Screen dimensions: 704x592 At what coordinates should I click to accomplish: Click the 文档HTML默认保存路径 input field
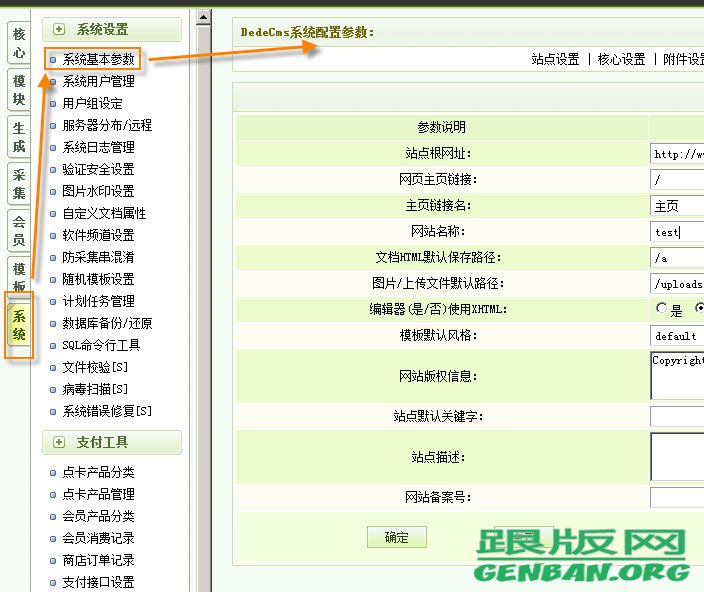[677, 258]
